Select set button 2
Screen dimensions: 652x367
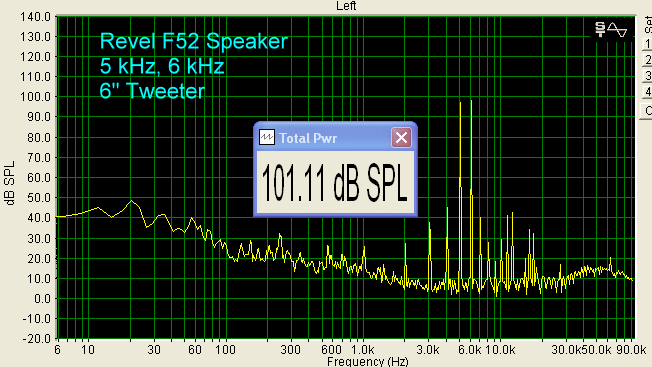click(647, 60)
